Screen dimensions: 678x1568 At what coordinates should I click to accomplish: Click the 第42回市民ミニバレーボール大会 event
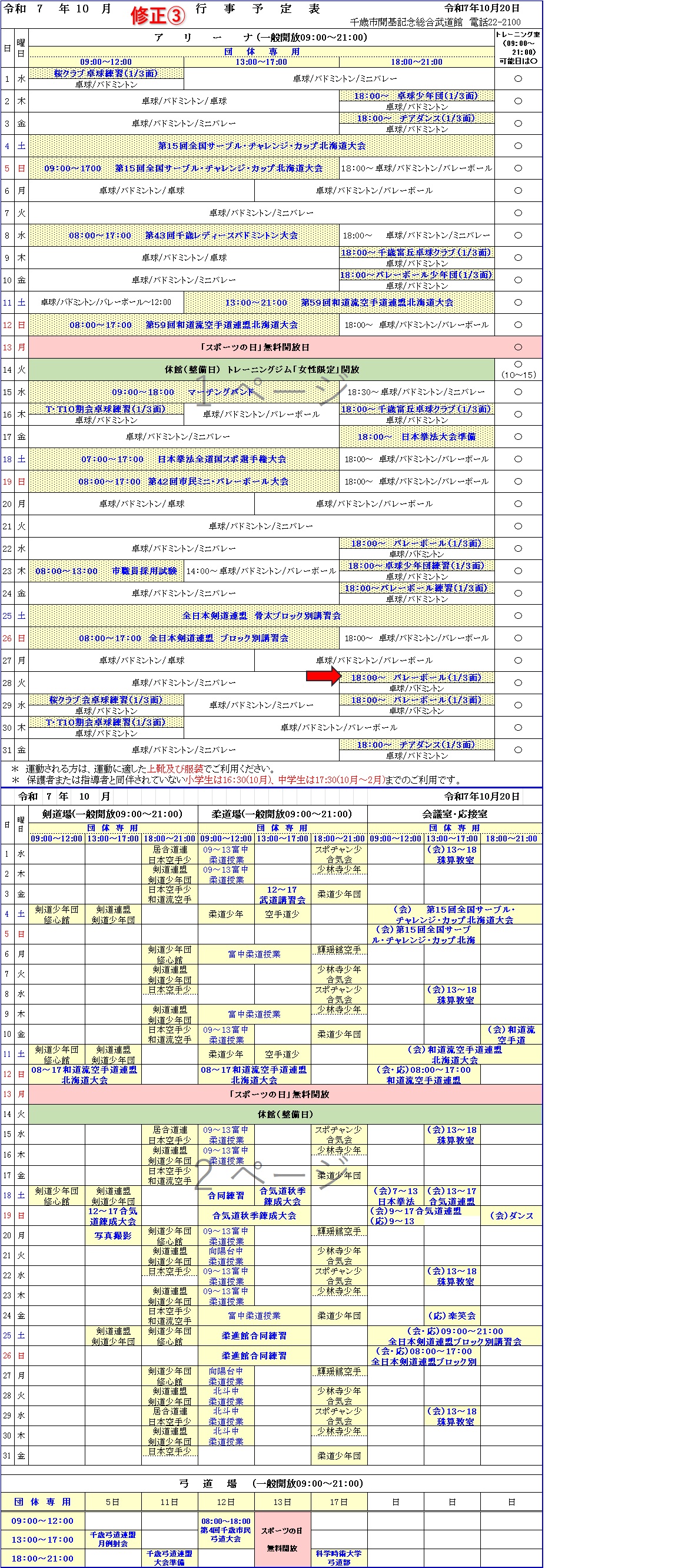point(184,482)
